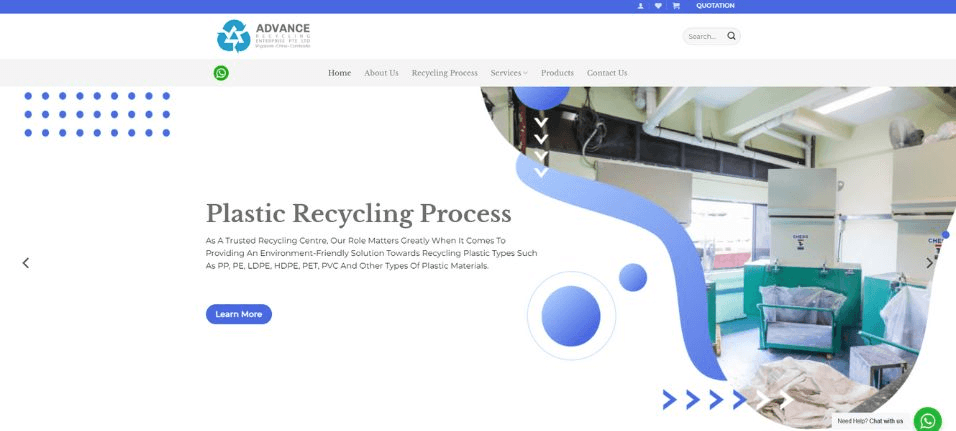Click the Need Help? Chat with us label
Viewport: 956px width, 431px height.
(870, 421)
